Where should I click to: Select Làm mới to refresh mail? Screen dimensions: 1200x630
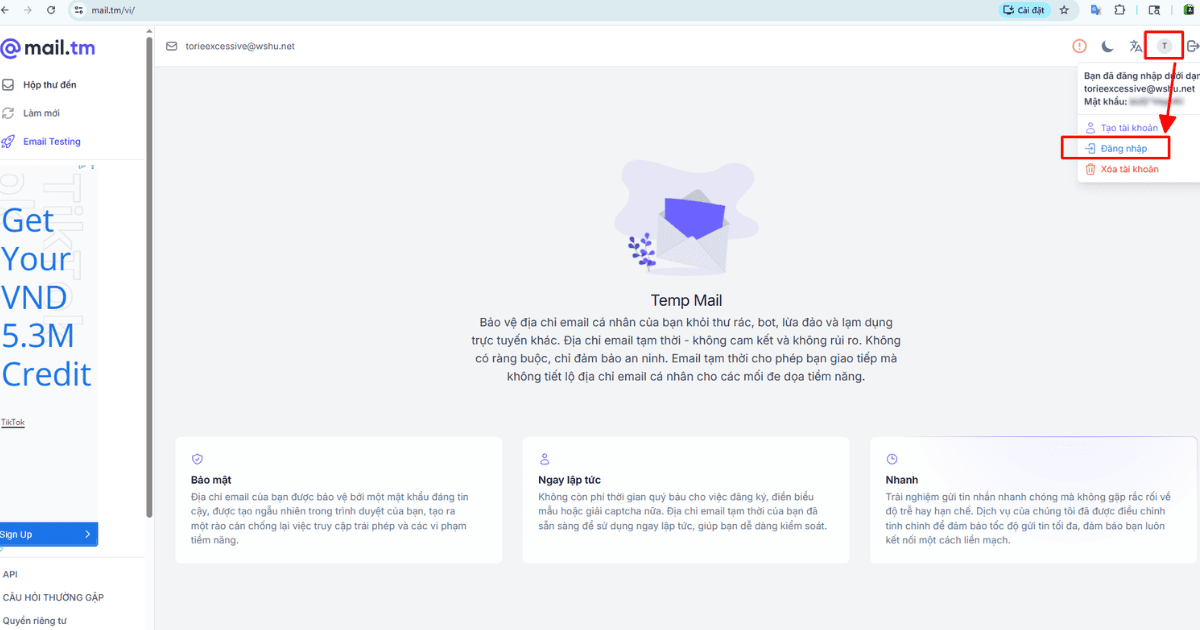click(41, 113)
